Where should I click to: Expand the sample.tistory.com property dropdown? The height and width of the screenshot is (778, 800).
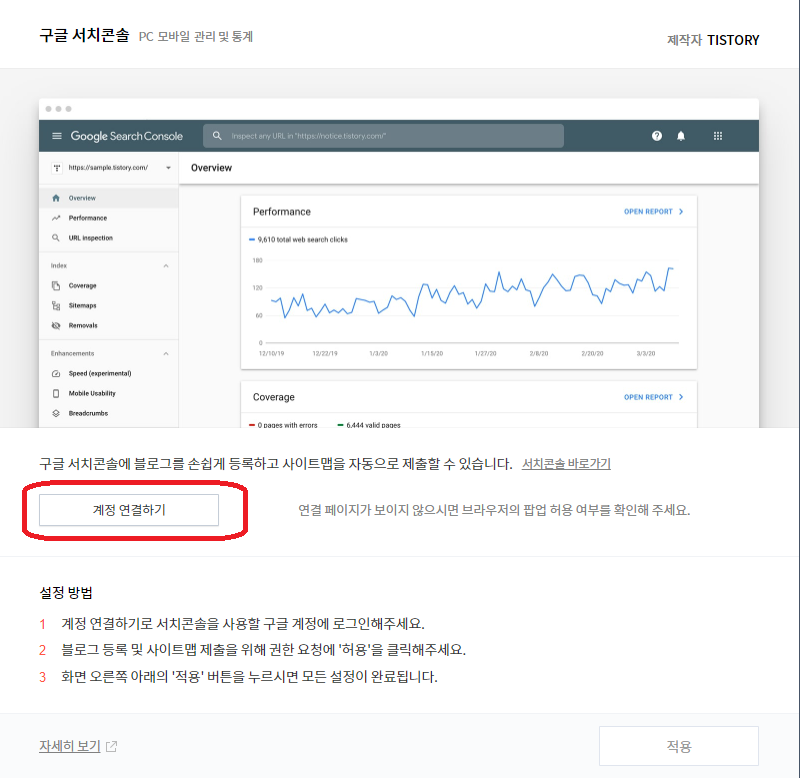pyautogui.click(x=168, y=168)
